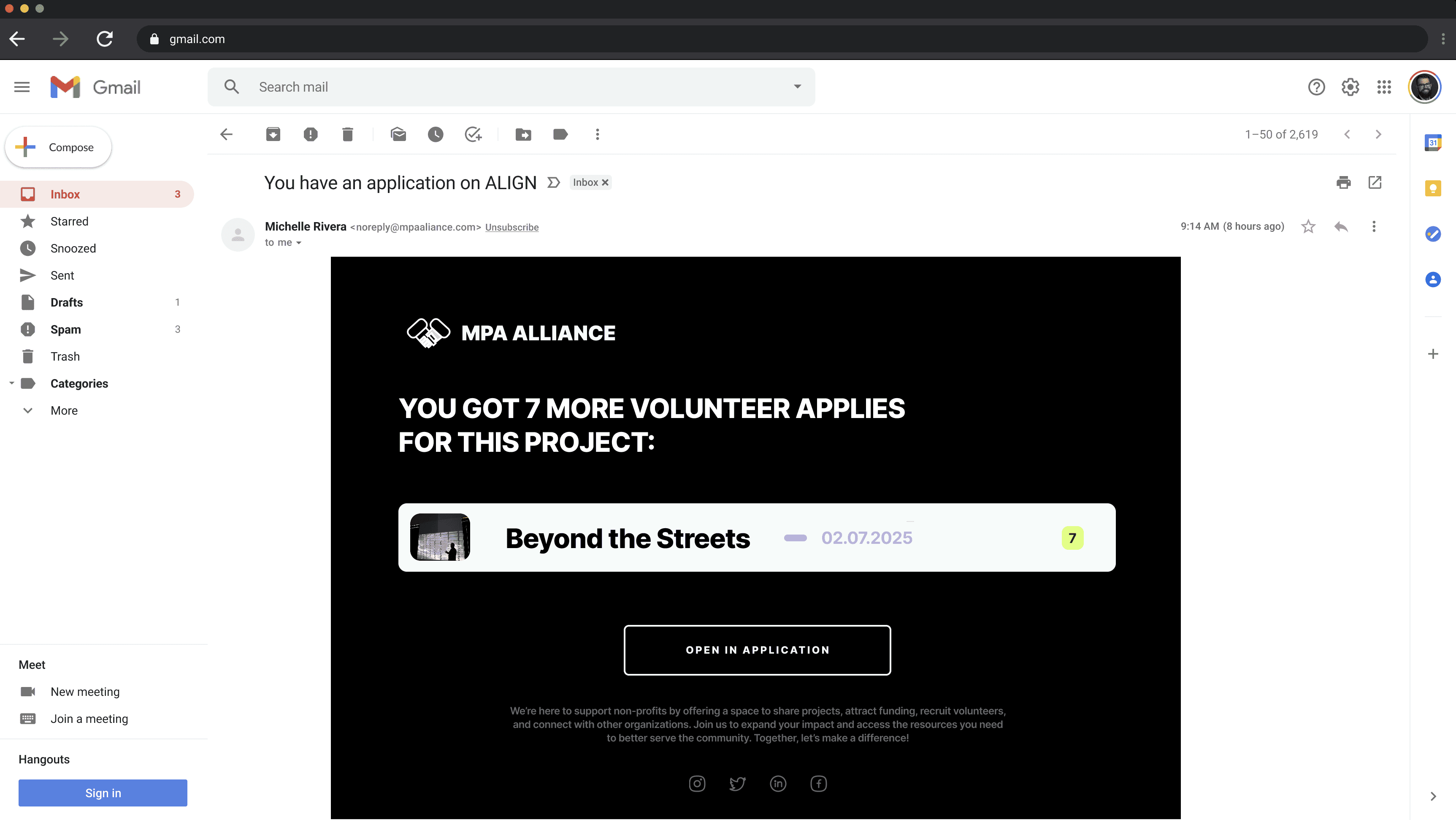Open search options dropdown arrow
Image resolution: width=1456 pixels, height=820 pixels.
pos(797,87)
